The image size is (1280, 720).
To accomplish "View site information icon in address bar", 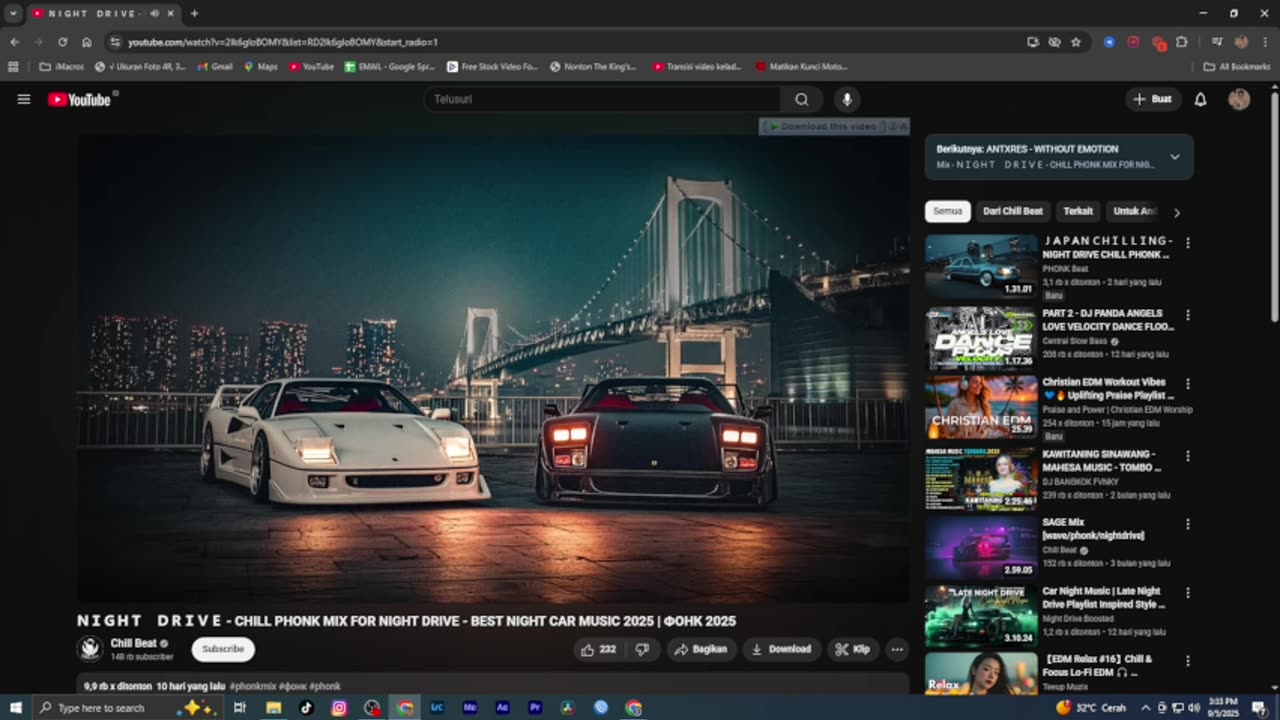I will (115, 42).
